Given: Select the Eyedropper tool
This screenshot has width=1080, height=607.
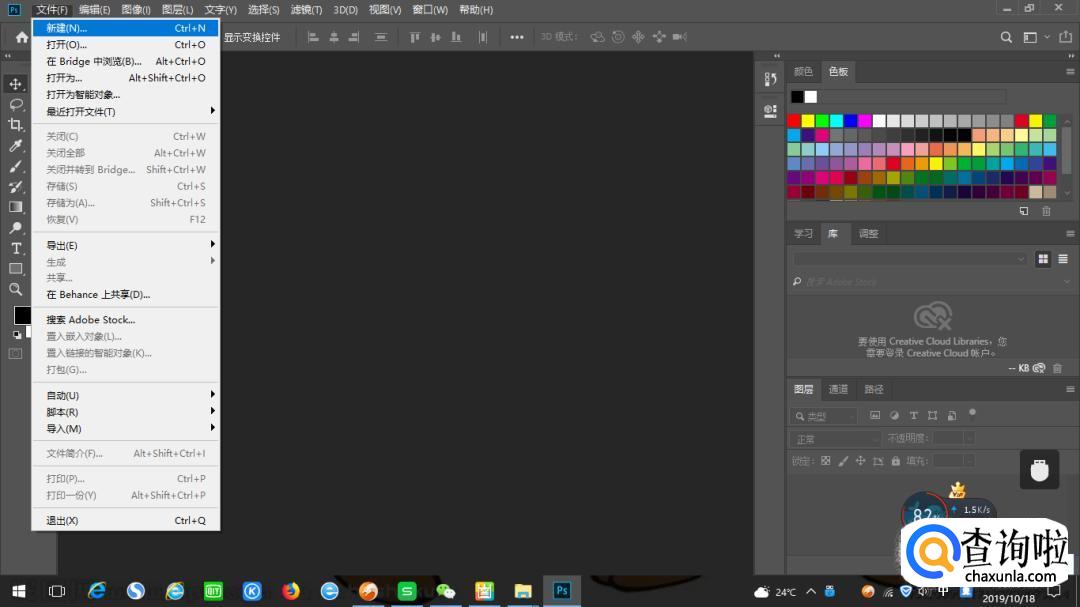Looking at the screenshot, I should 16,146.
